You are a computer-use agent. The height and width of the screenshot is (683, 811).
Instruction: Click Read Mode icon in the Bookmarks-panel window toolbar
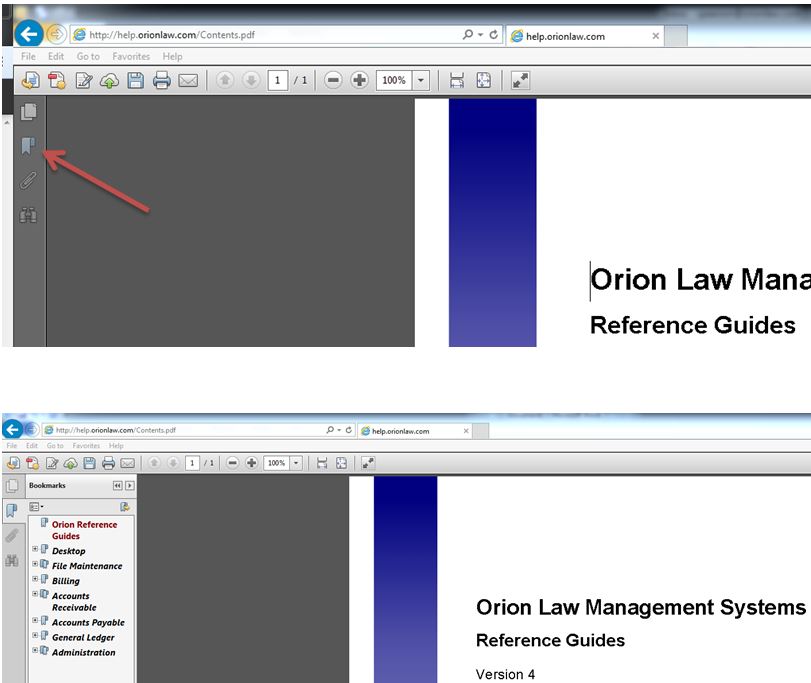368,463
